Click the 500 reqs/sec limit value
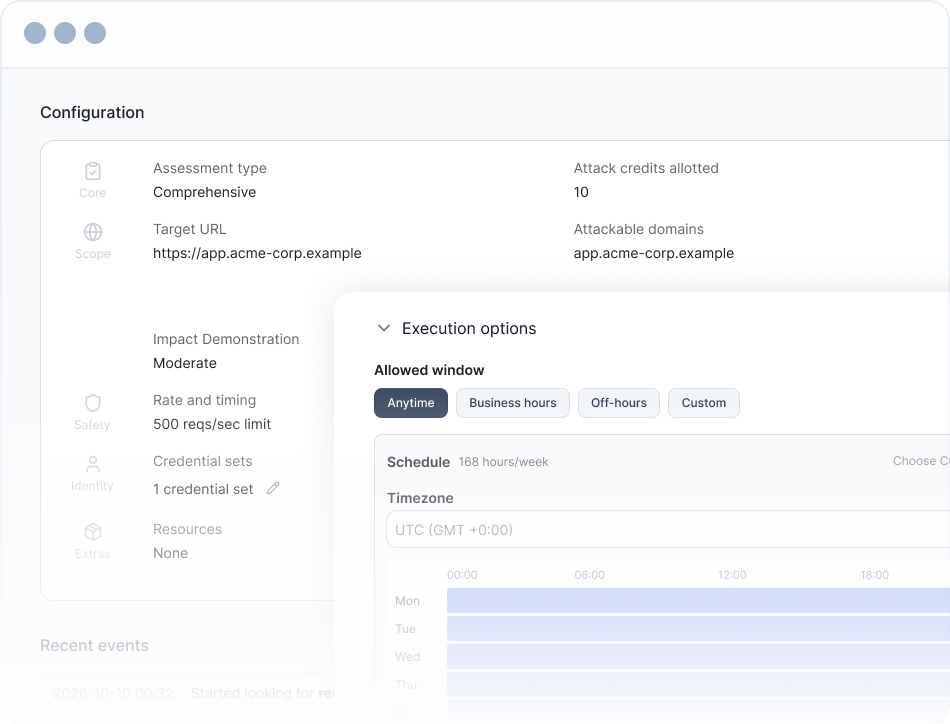Image resolution: width=950 pixels, height=724 pixels. click(x=212, y=424)
